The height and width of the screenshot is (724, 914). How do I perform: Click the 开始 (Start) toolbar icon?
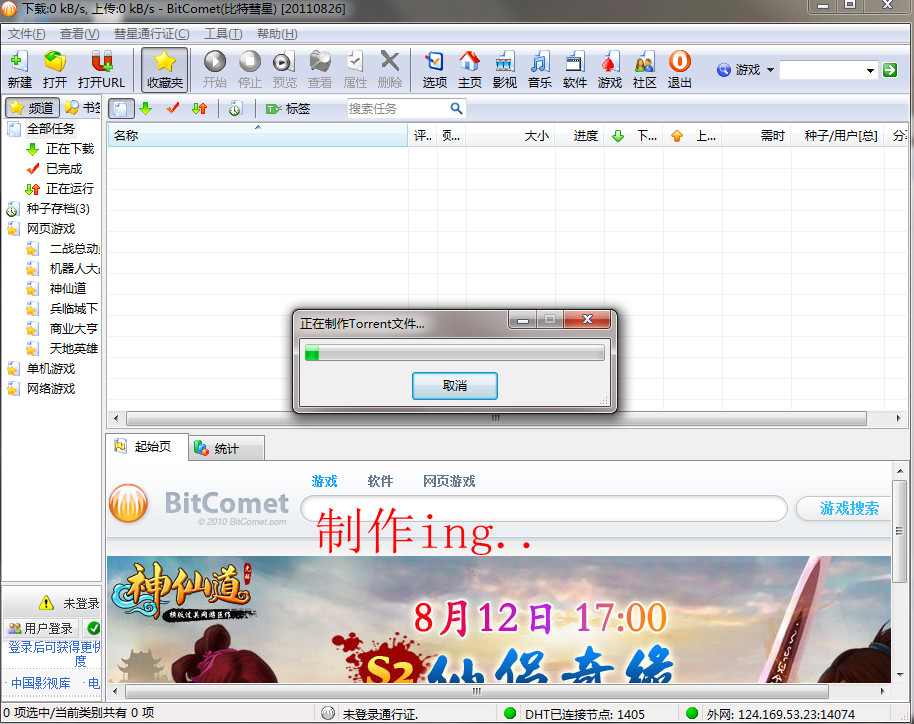pyautogui.click(x=215, y=69)
